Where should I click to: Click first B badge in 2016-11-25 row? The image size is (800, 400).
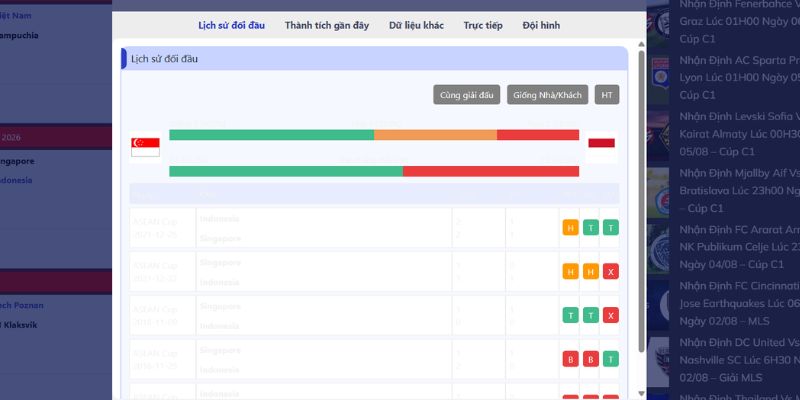point(570,359)
